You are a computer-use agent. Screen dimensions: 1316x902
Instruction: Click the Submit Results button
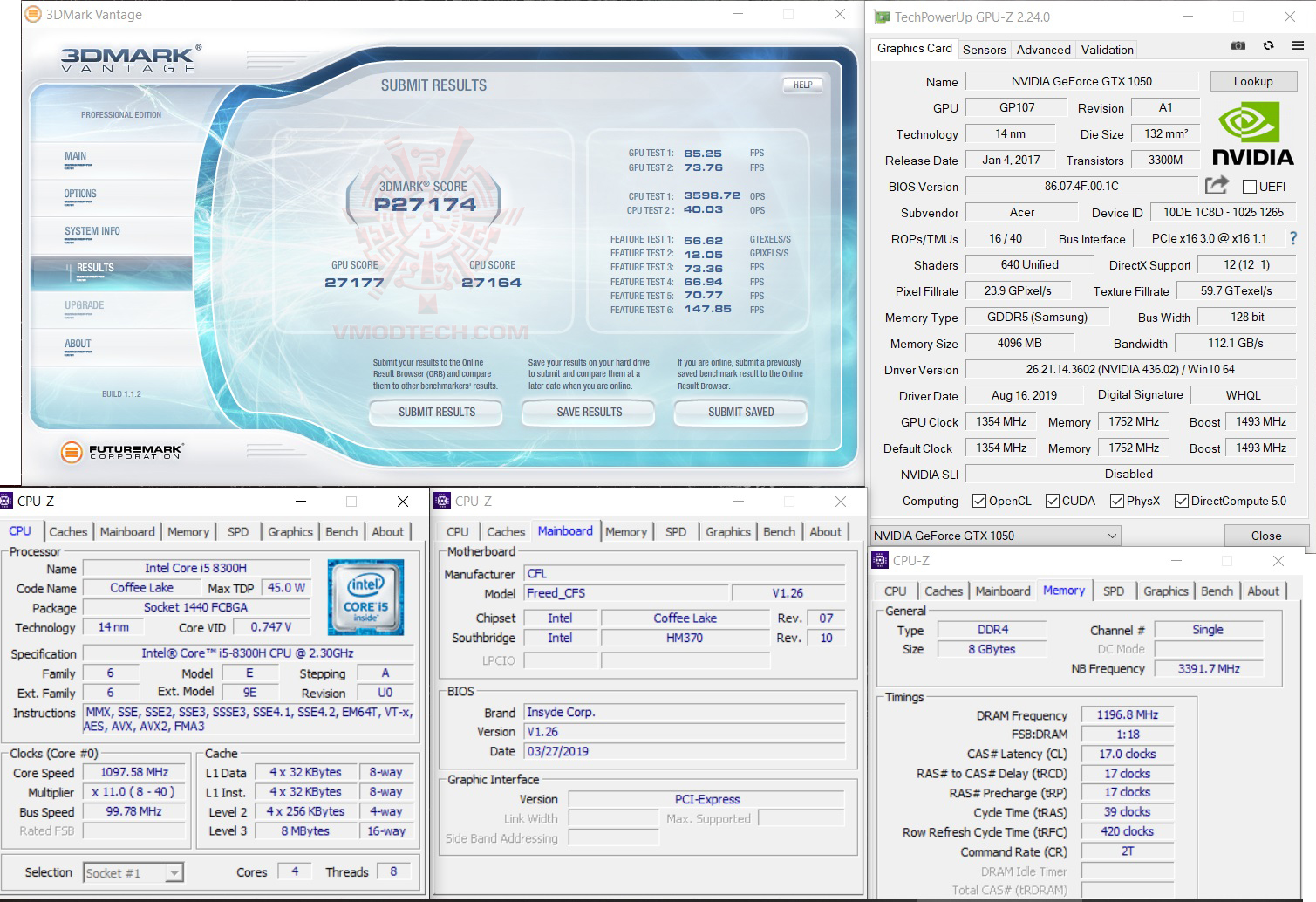point(437,412)
